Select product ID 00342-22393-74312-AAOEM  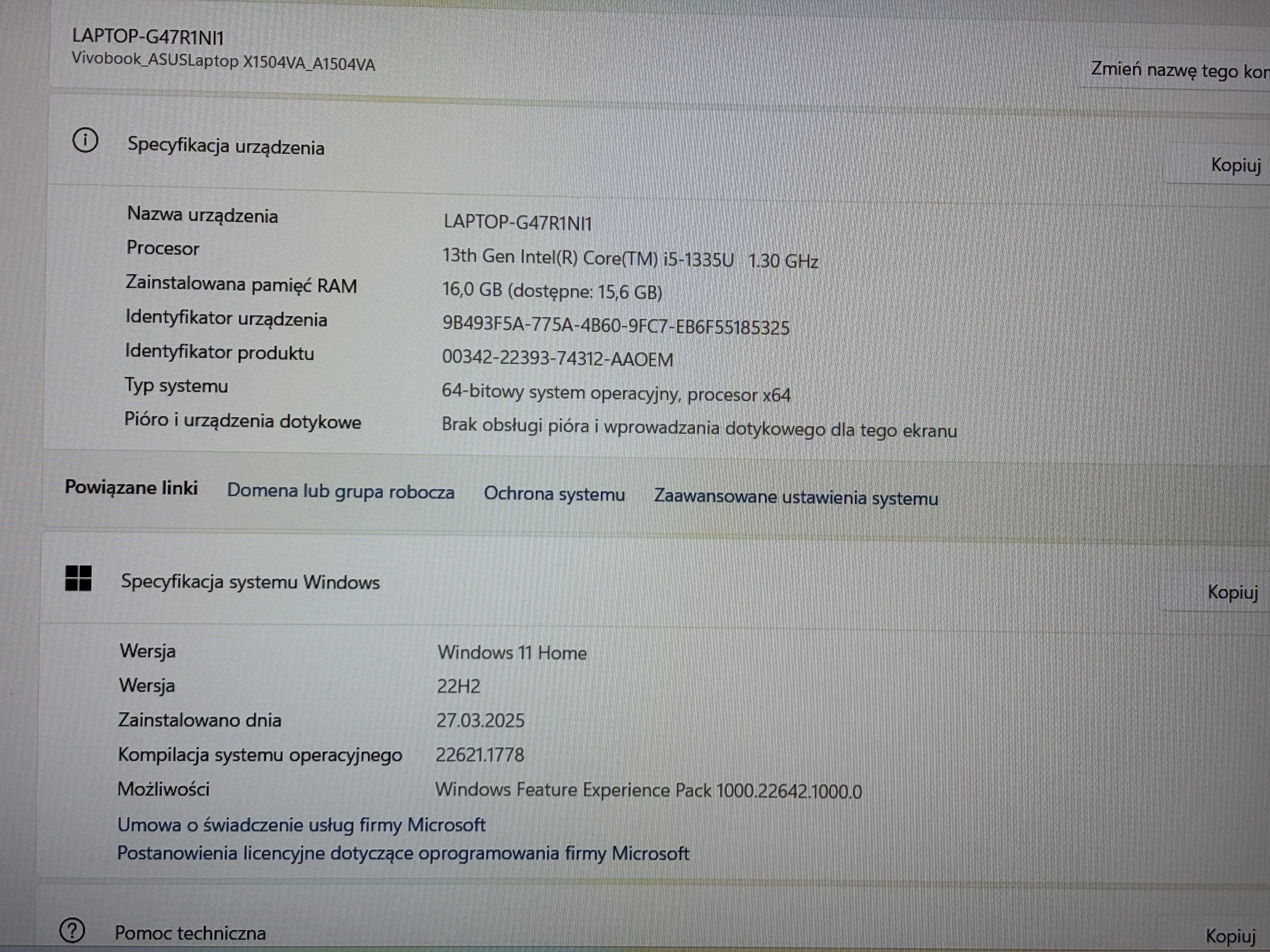click(x=558, y=358)
